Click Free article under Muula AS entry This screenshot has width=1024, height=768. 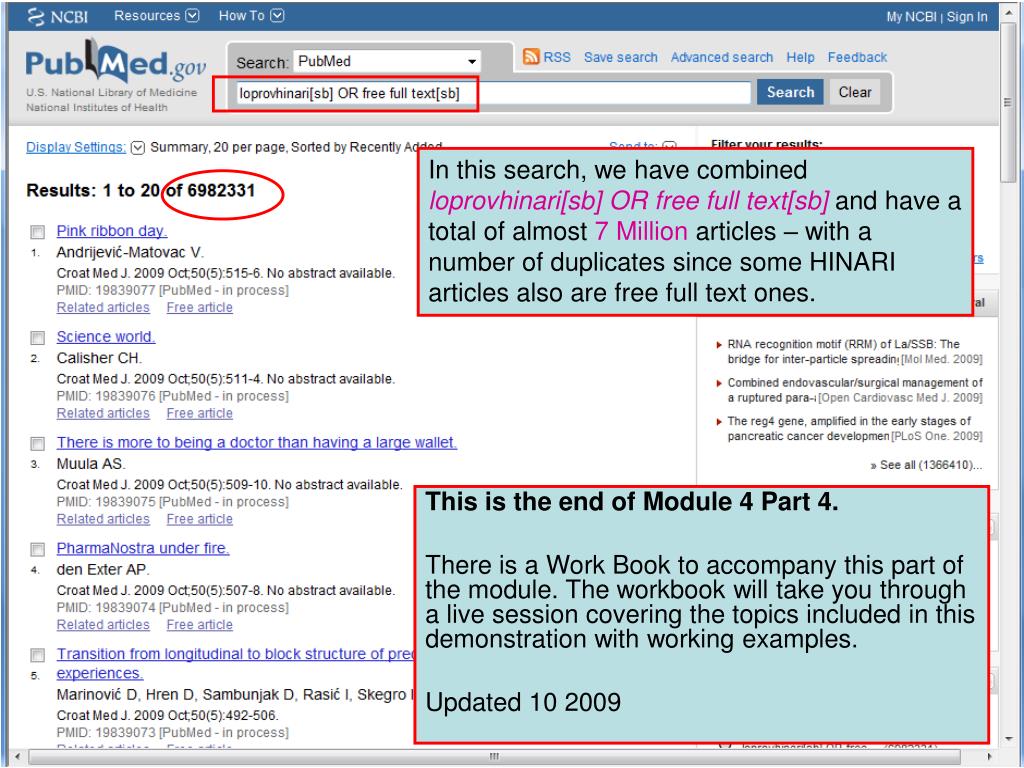pos(200,519)
